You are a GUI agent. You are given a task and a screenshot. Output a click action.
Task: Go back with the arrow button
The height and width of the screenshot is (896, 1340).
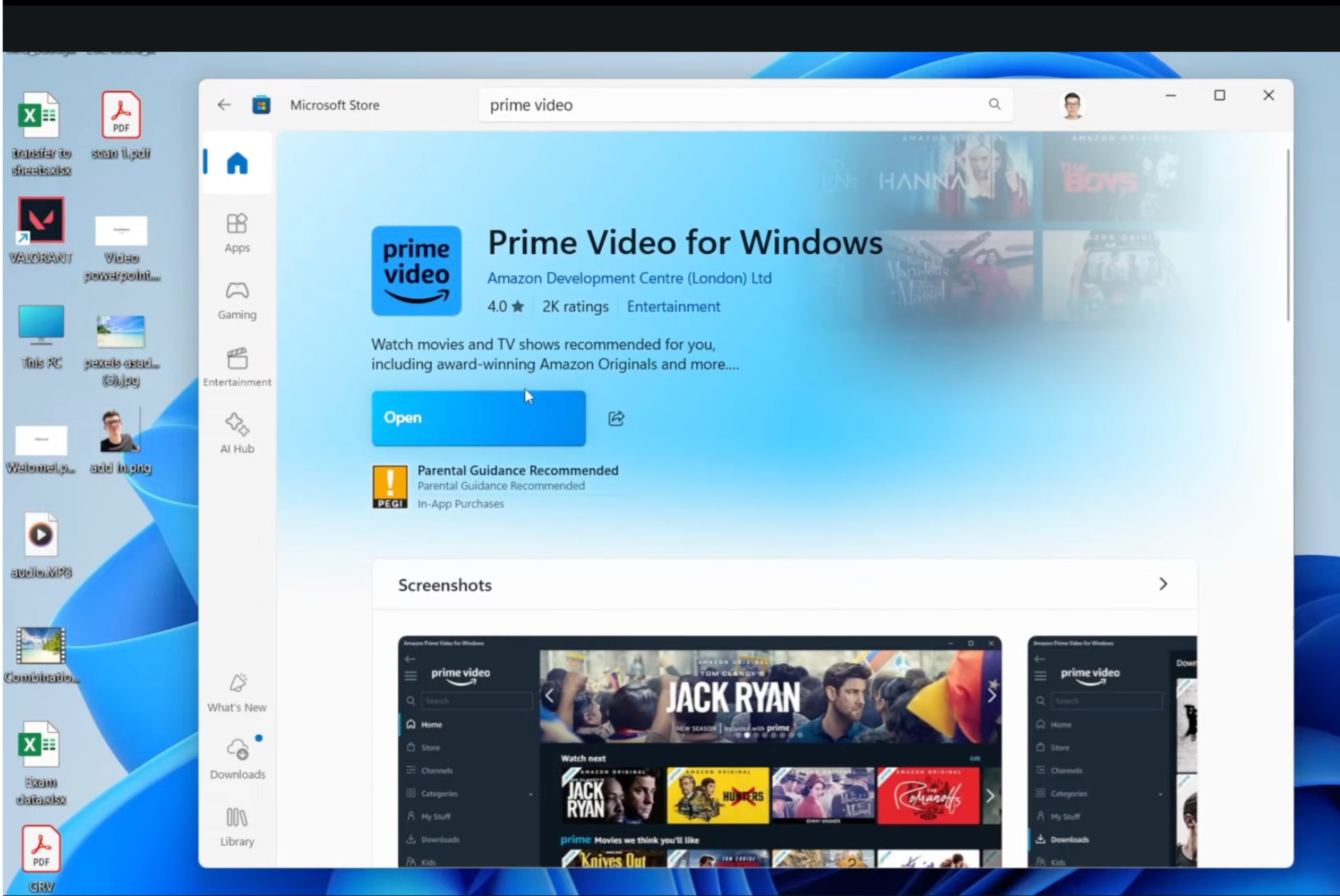click(x=224, y=105)
